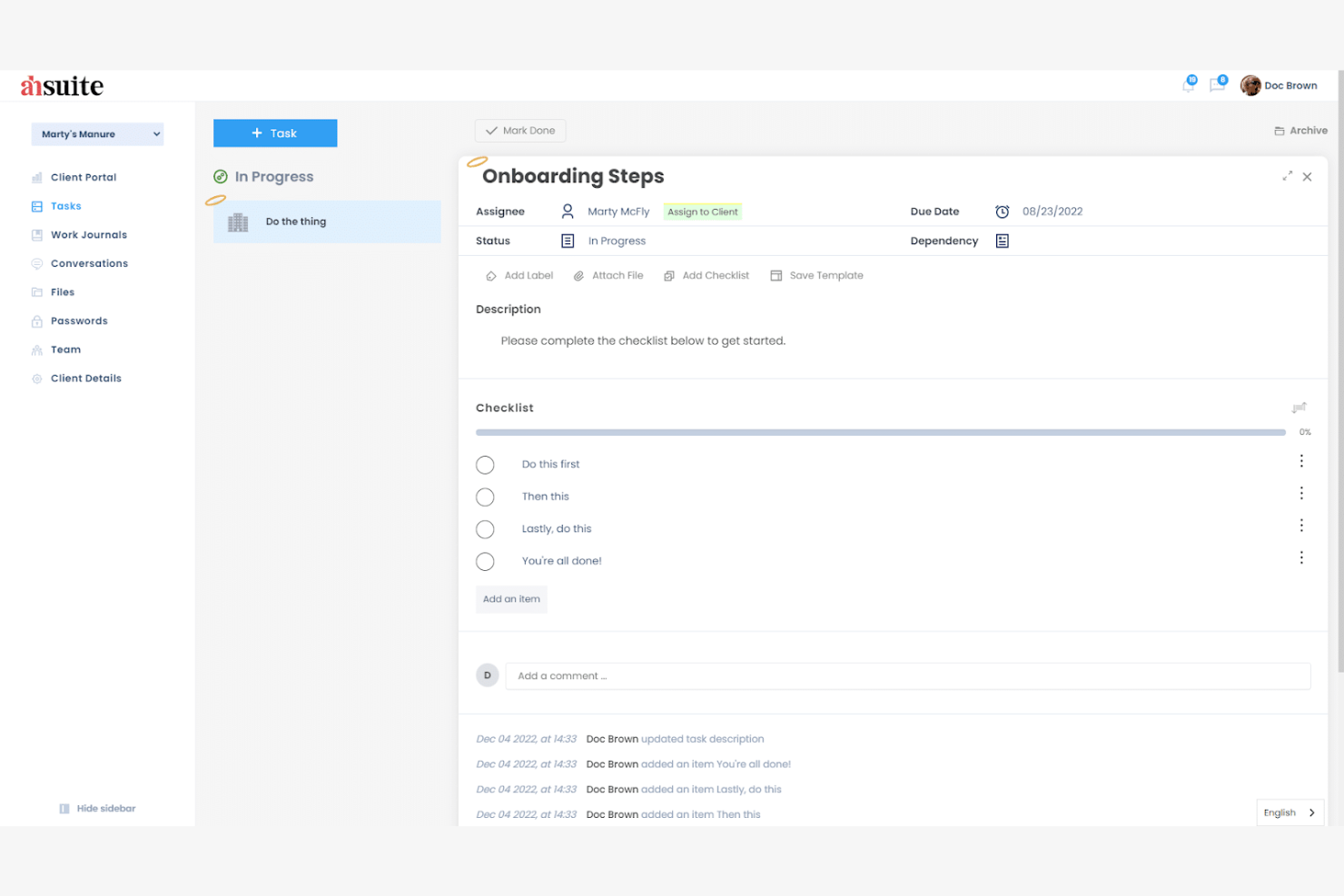Follow the 'updated task description' activity link
This screenshot has width=1344, height=896.
point(702,738)
